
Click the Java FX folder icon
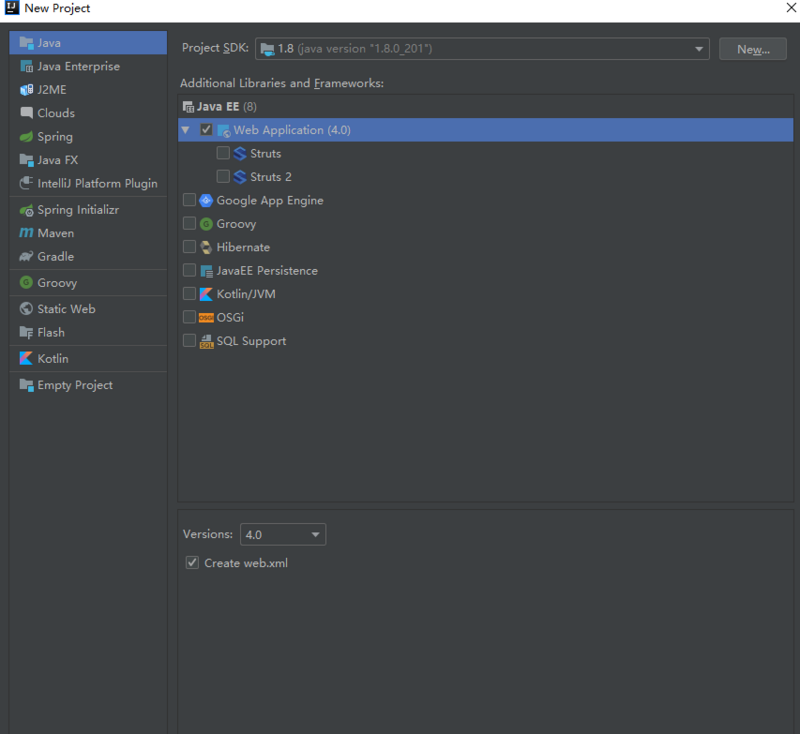pyautogui.click(x=26, y=160)
